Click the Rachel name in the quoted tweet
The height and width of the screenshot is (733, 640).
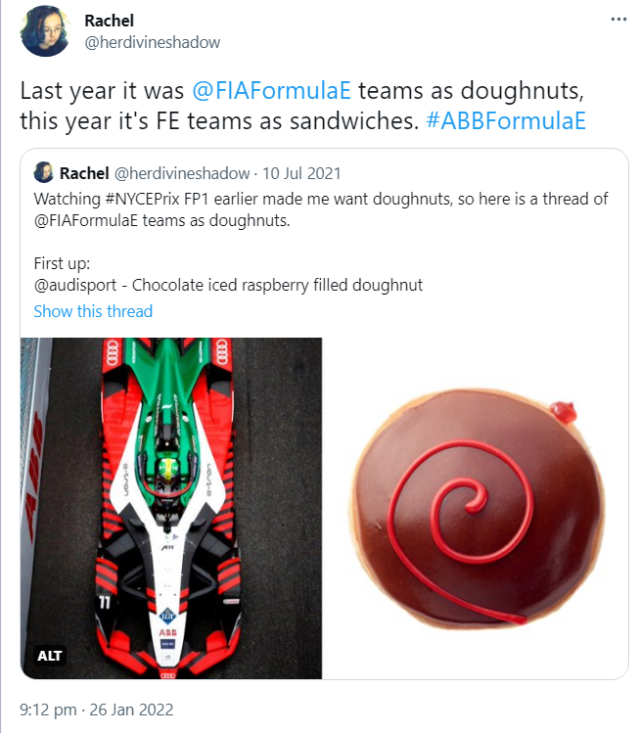(x=85, y=173)
